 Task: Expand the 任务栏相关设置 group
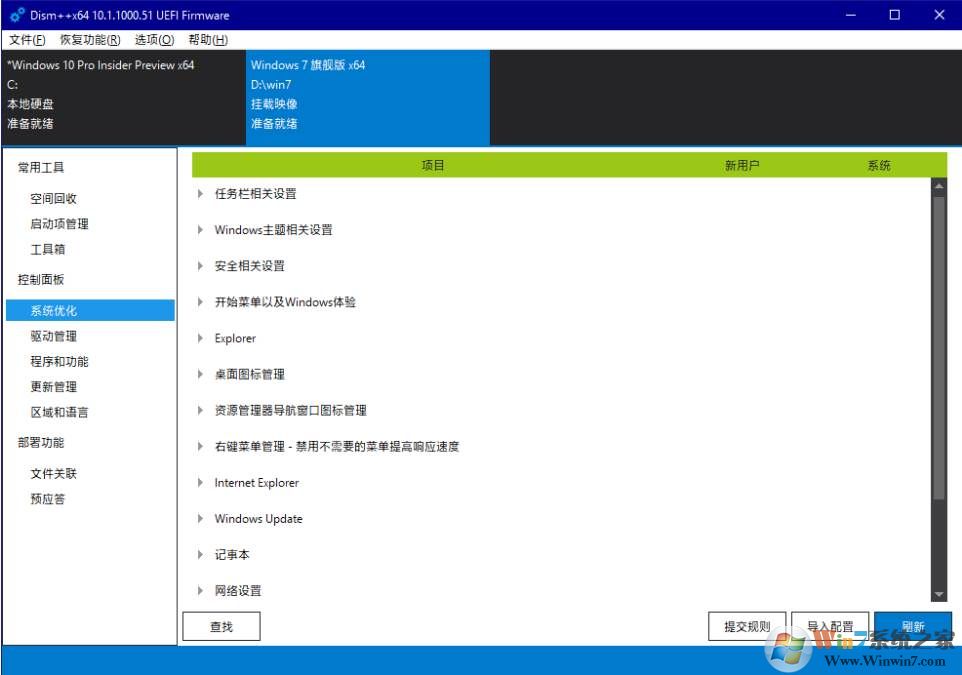pyautogui.click(x=200, y=194)
